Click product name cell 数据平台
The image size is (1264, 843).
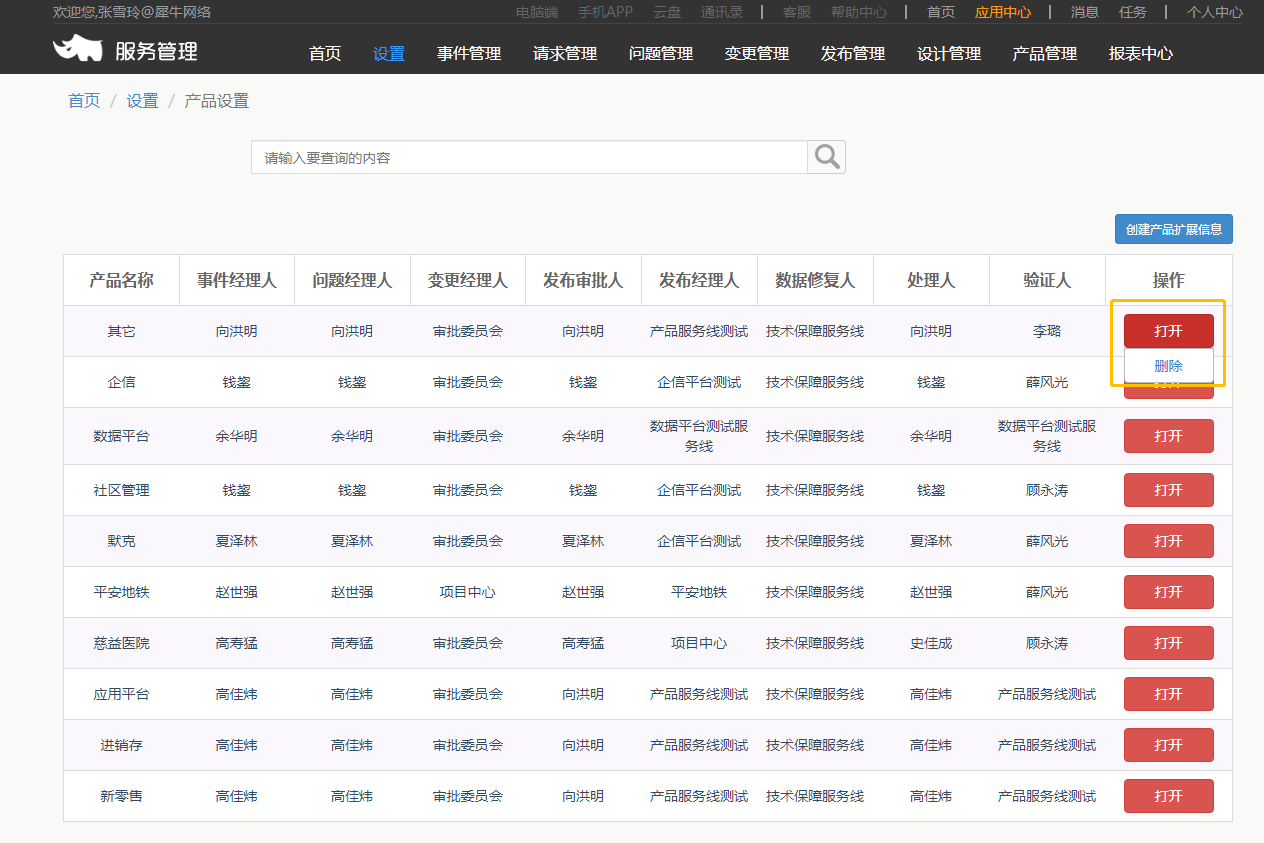[x=121, y=436]
